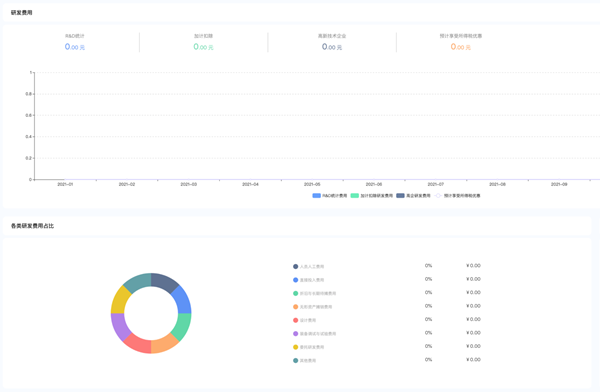Click the 高新技术企业 0.00 元 value
Viewport: 600px width, 392px height.
pos(332,47)
